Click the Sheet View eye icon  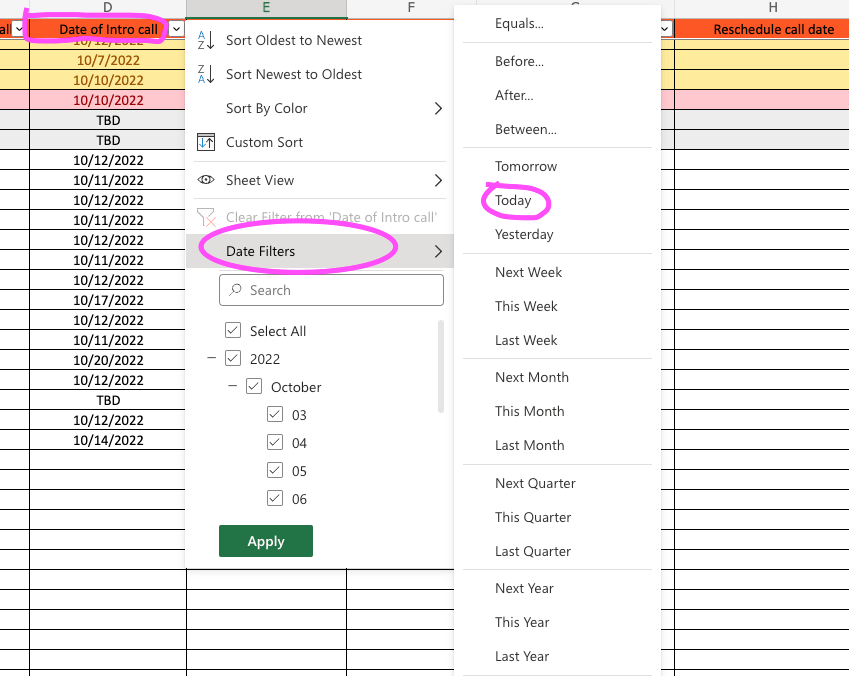coord(206,180)
